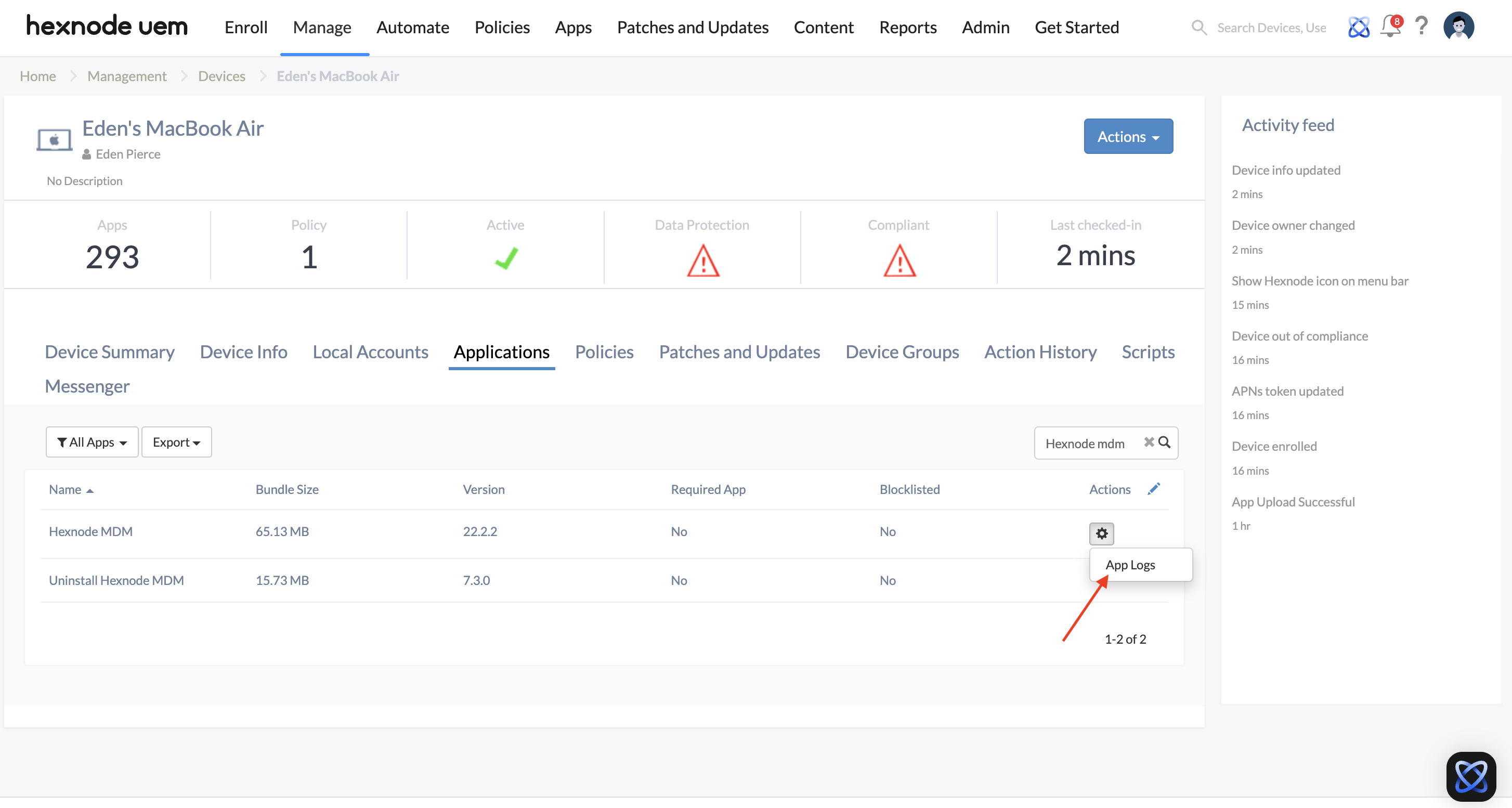Screen dimensions: 1512x808
Task: Click the Apps count 293
Action: tap(112, 257)
